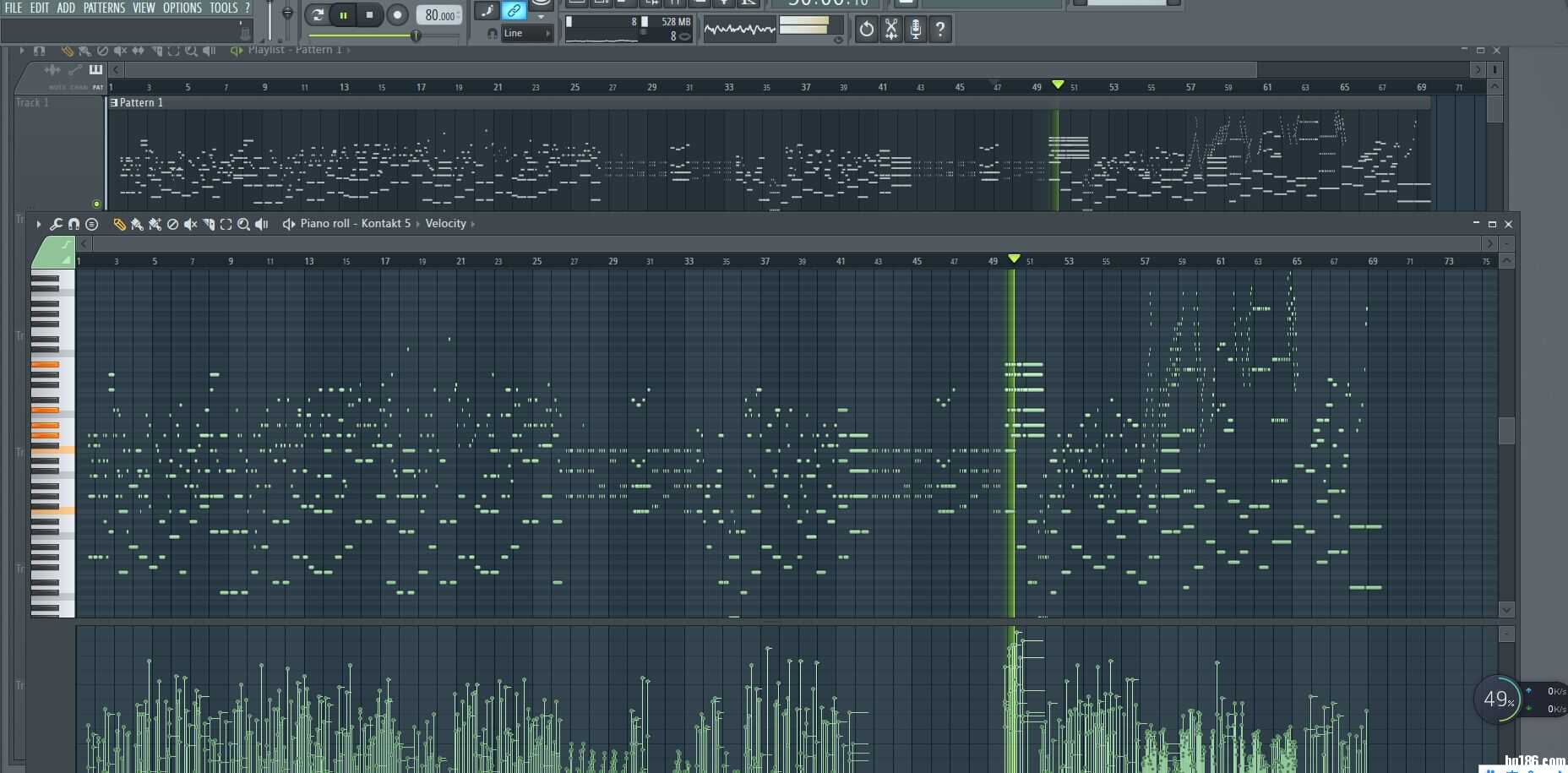This screenshot has height=773, width=1568.
Task: Click the circular arrow undo history icon
Action: tap(866, 30)
